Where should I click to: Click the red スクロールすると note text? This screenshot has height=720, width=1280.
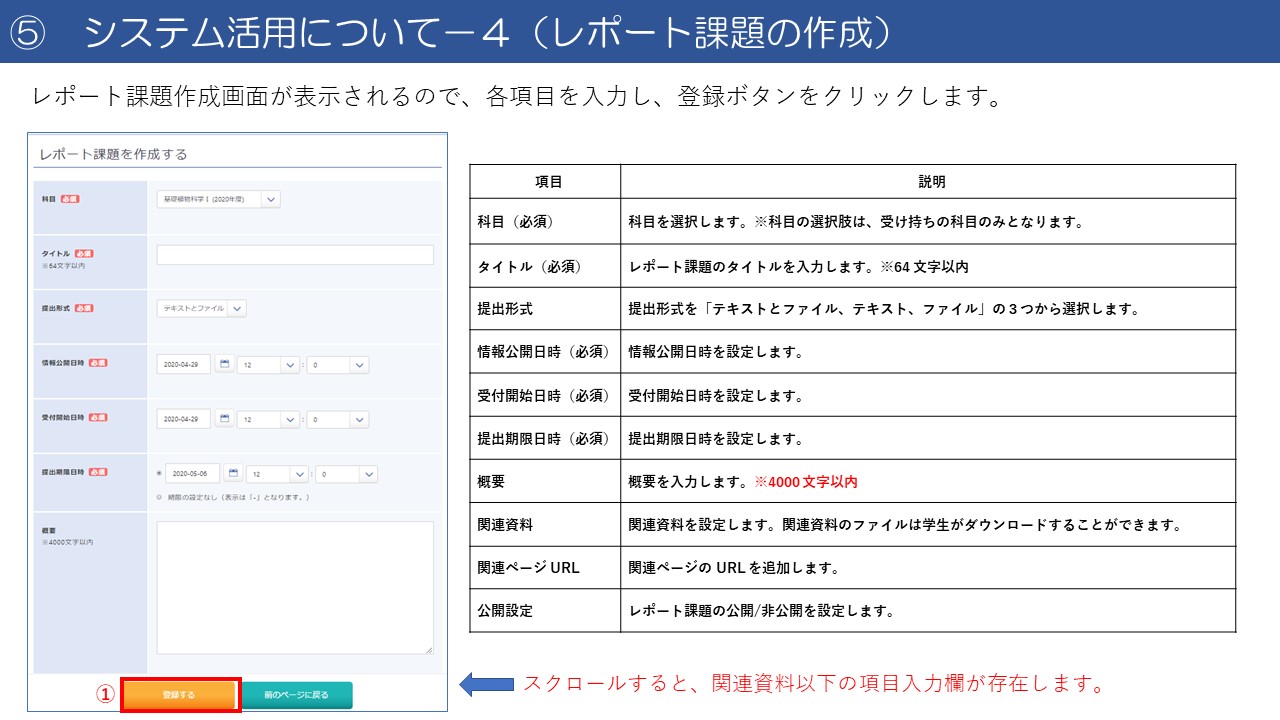tap(813, 685)
